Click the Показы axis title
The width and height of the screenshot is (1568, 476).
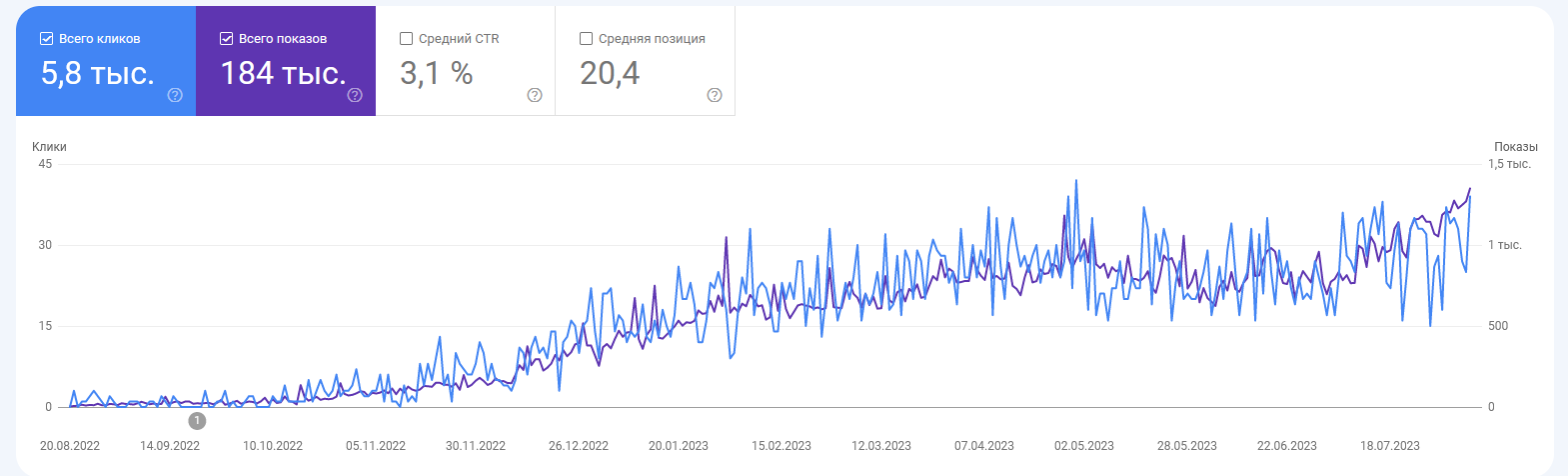tap(1515, 147)
